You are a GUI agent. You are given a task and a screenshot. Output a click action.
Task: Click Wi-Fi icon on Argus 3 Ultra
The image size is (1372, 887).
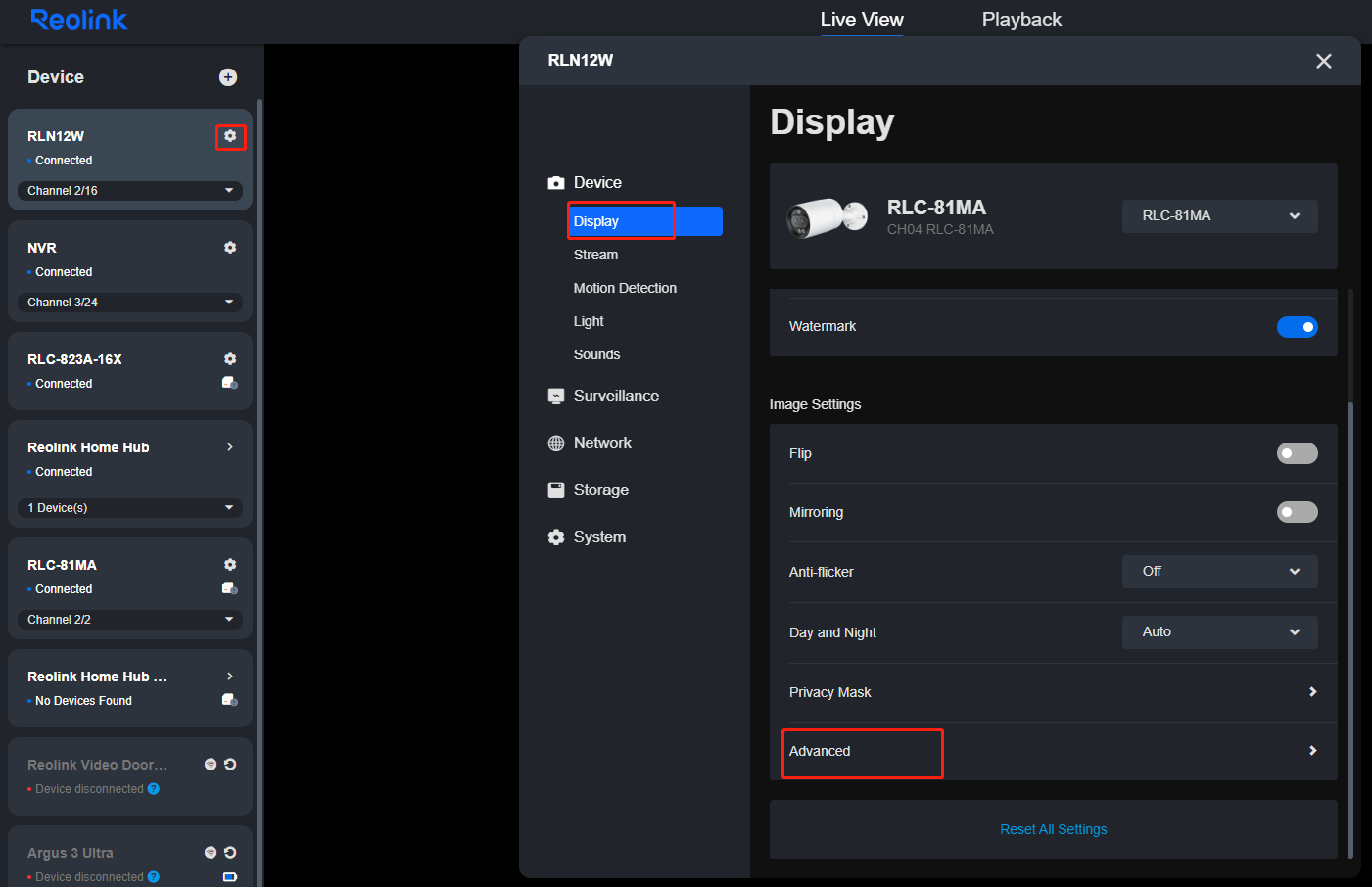pos(211,853)
